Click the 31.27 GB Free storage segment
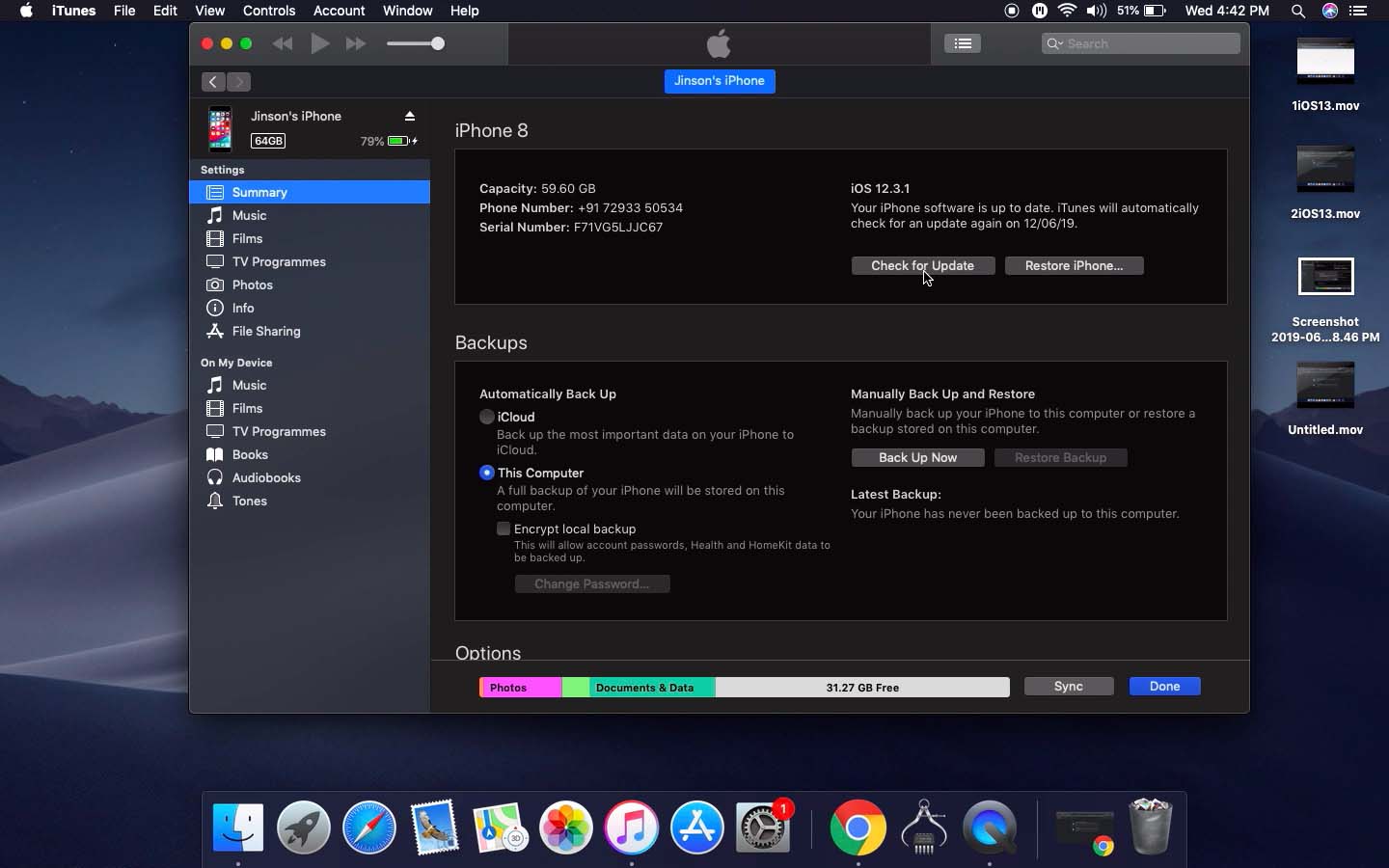The image size is (1389, 868). 862,688
